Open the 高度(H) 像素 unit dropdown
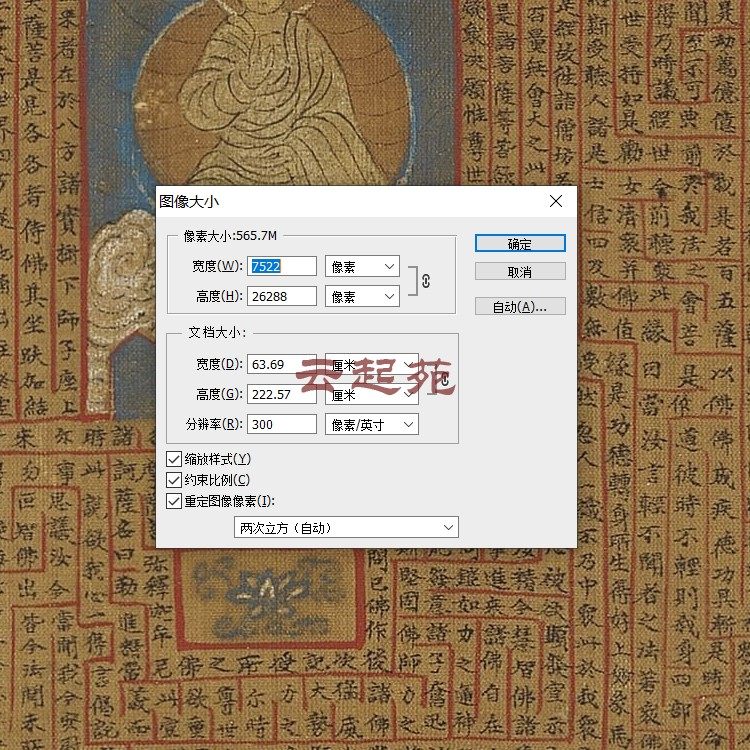The image size is (750, 750). [x=362, y=296]
